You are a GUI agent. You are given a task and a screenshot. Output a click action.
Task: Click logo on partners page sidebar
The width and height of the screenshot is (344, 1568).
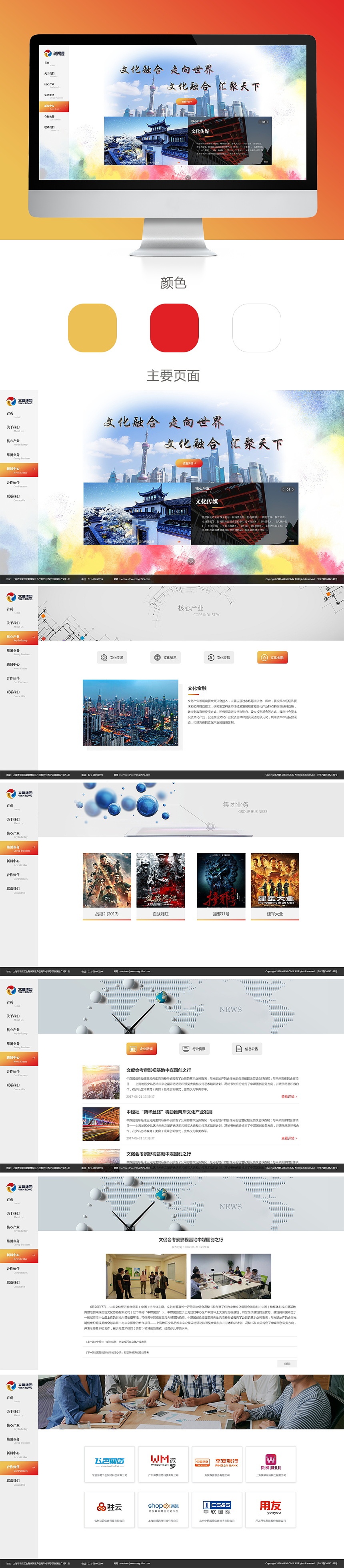(x=20, y=1385)
